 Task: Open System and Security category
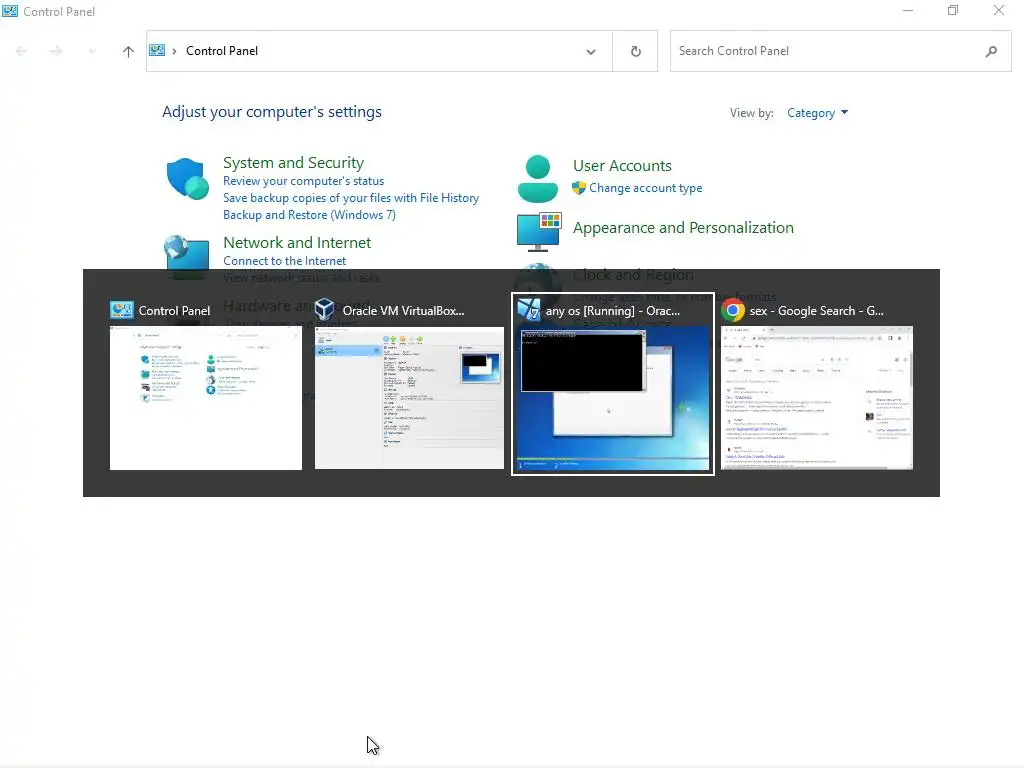293,163
